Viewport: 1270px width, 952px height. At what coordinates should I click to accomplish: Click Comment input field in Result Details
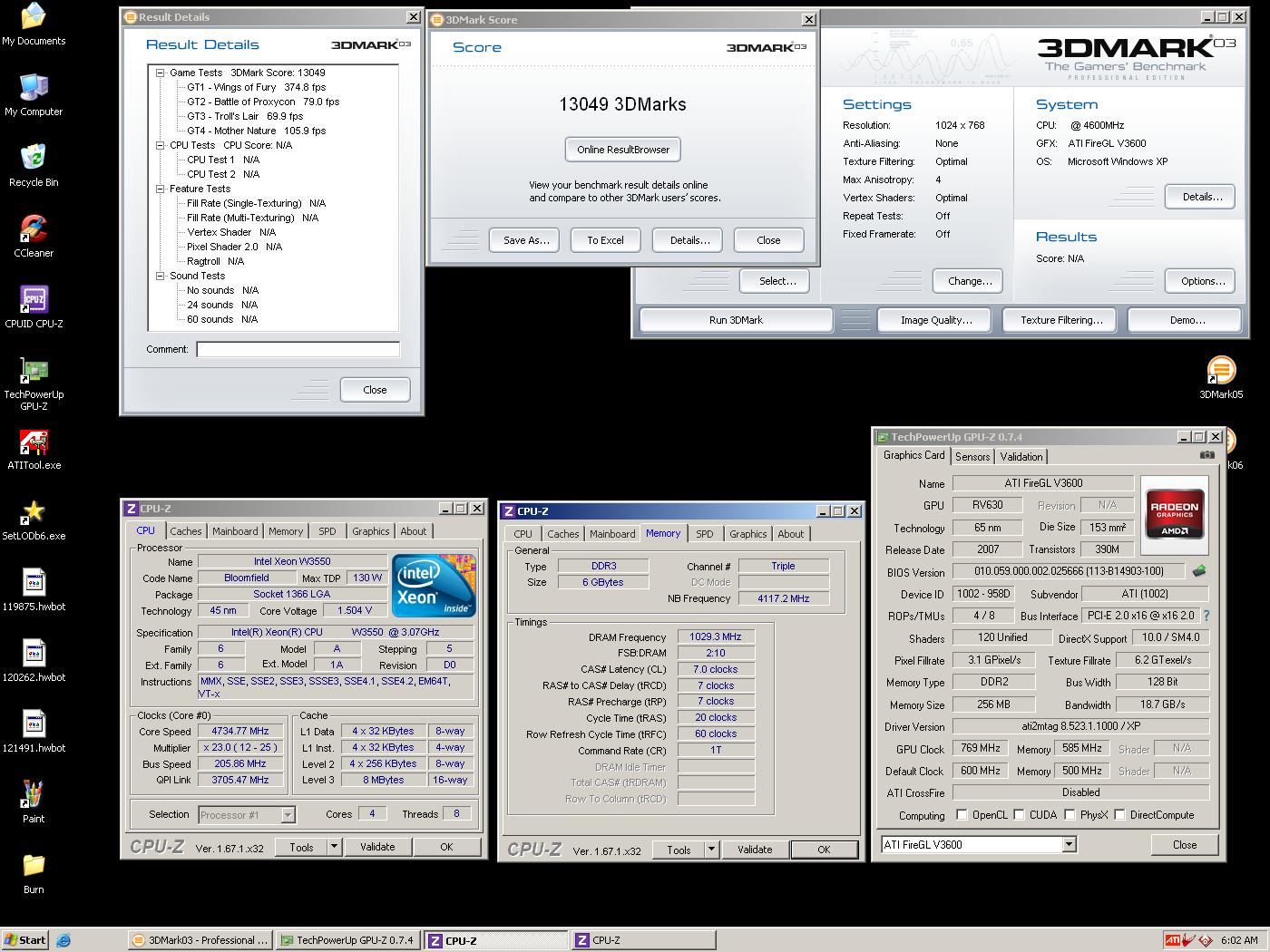tap(298, 349)
